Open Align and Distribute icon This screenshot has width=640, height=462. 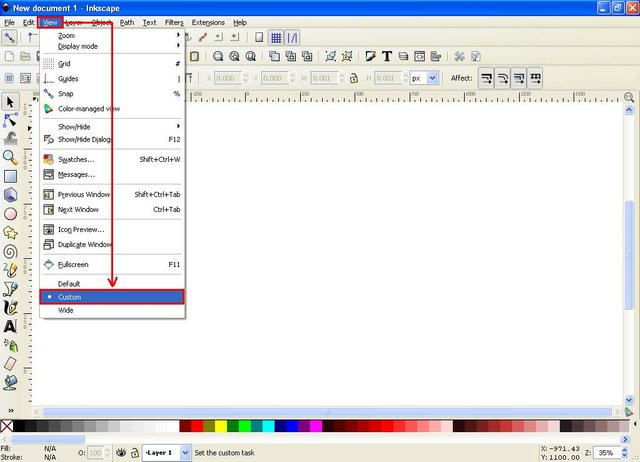pyautogui.click(x=436, y=56)
